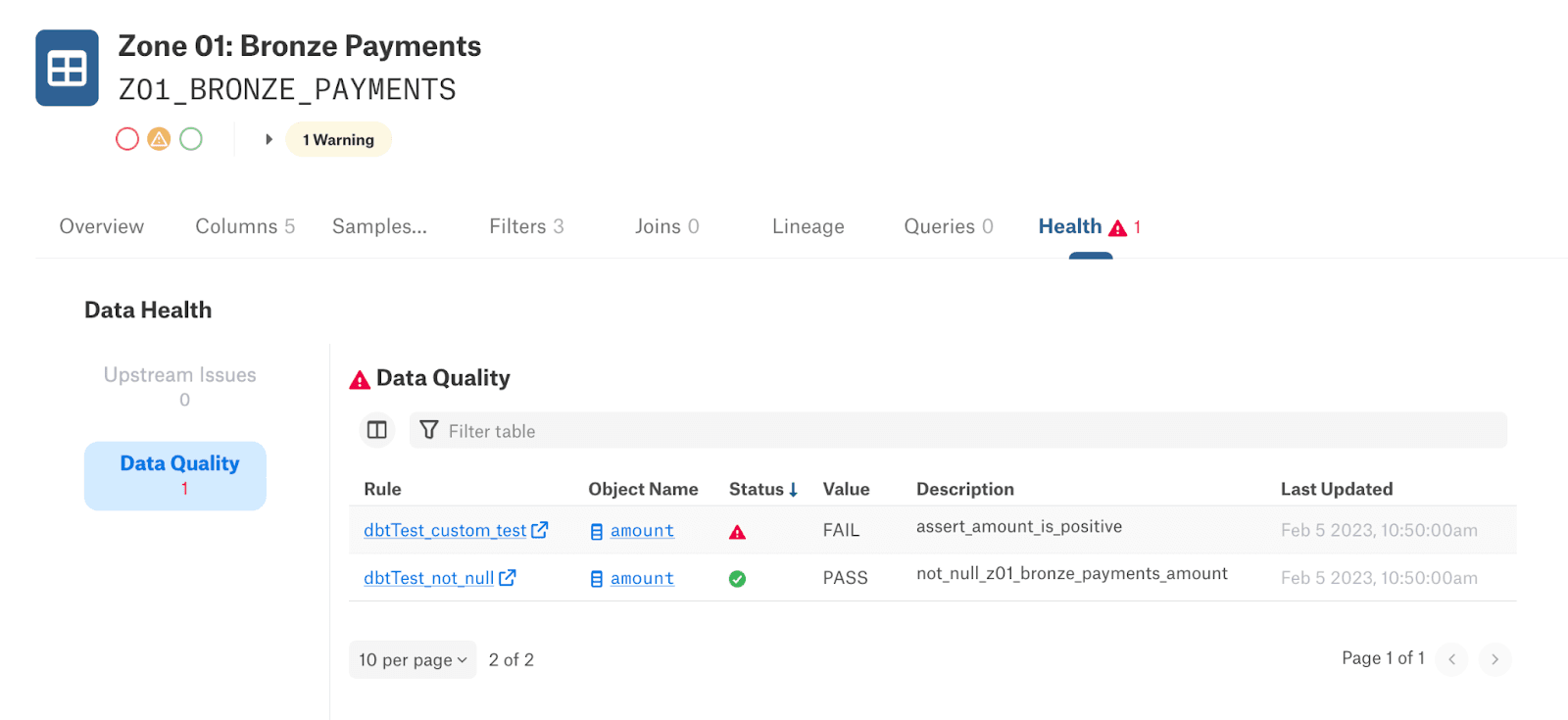Open external link icon for dbtTest_not_null
The width and height of the screenshot is (1568, 720).
click(508, 578)
